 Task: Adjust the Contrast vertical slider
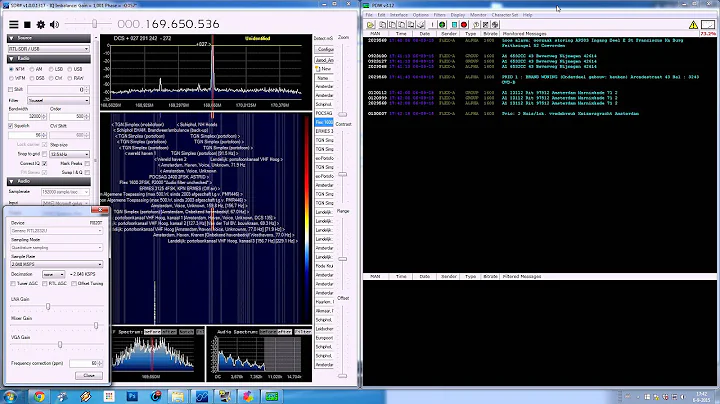tap(343, 174)
